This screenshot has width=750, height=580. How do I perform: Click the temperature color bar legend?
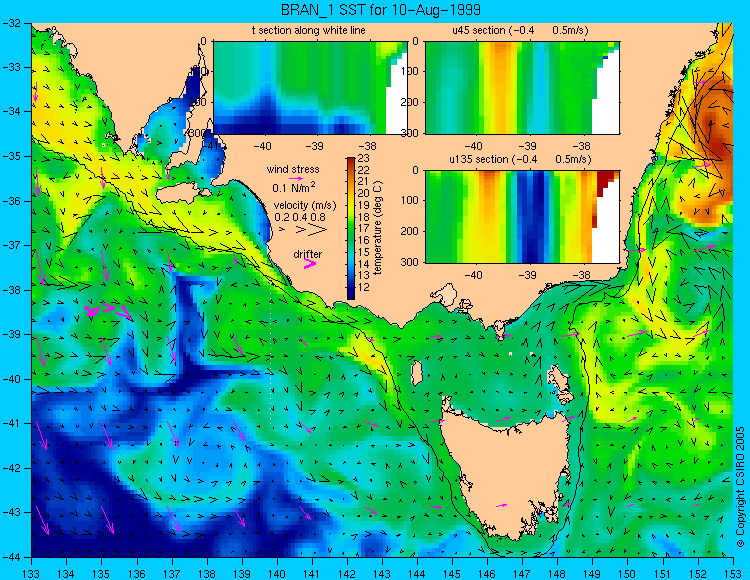click(x=351, y=229)
